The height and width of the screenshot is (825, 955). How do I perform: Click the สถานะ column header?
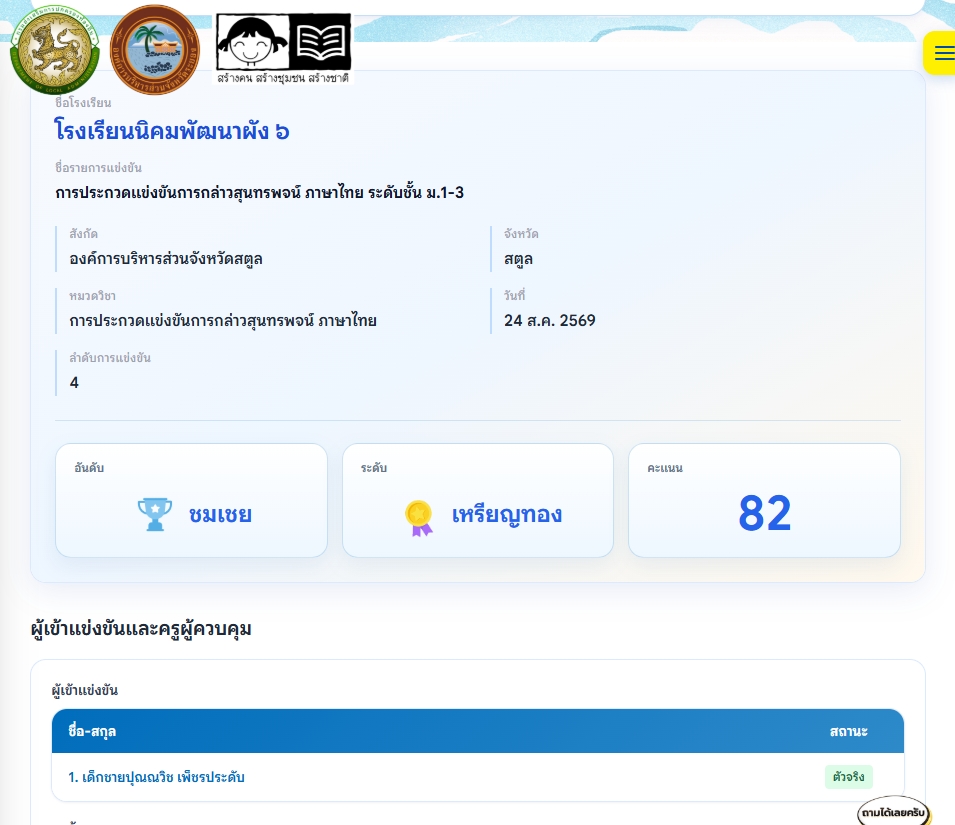tap(848, 731)
